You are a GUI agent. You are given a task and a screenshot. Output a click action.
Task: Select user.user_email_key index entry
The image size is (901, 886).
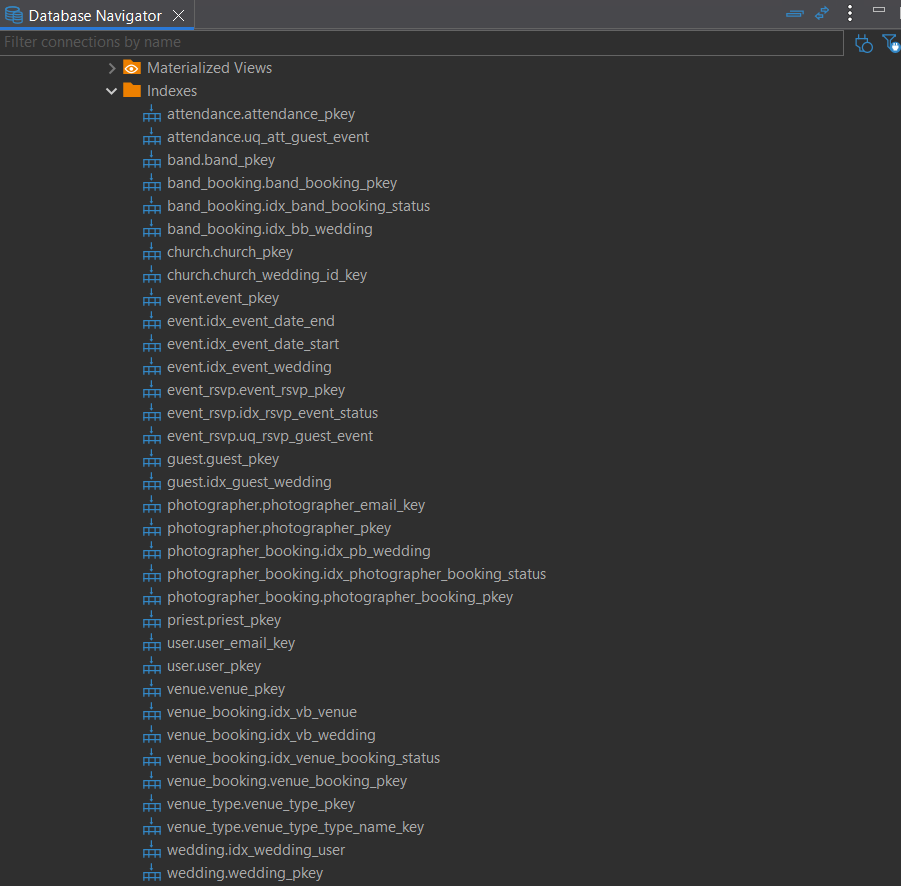[230, 643]
